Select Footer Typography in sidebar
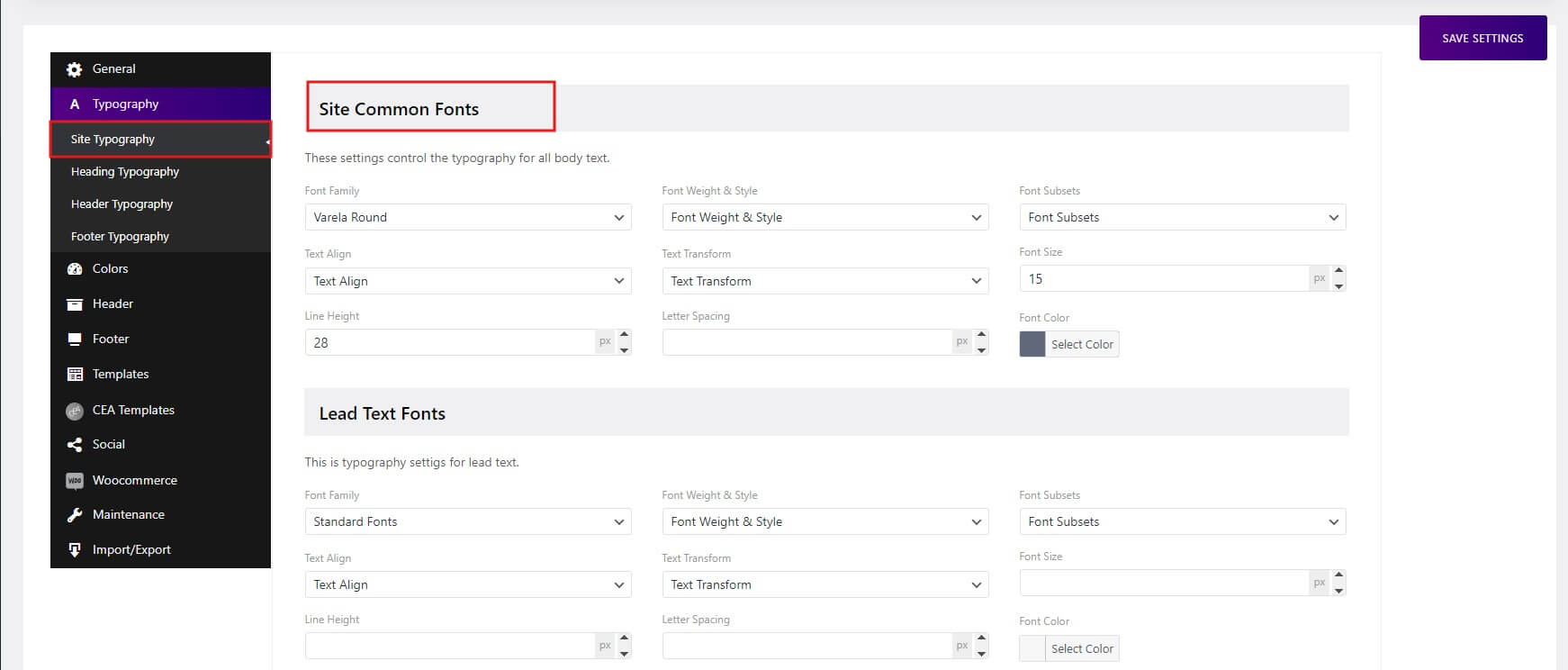Viewport: 1568px width, 670px height. pos(120,237)
